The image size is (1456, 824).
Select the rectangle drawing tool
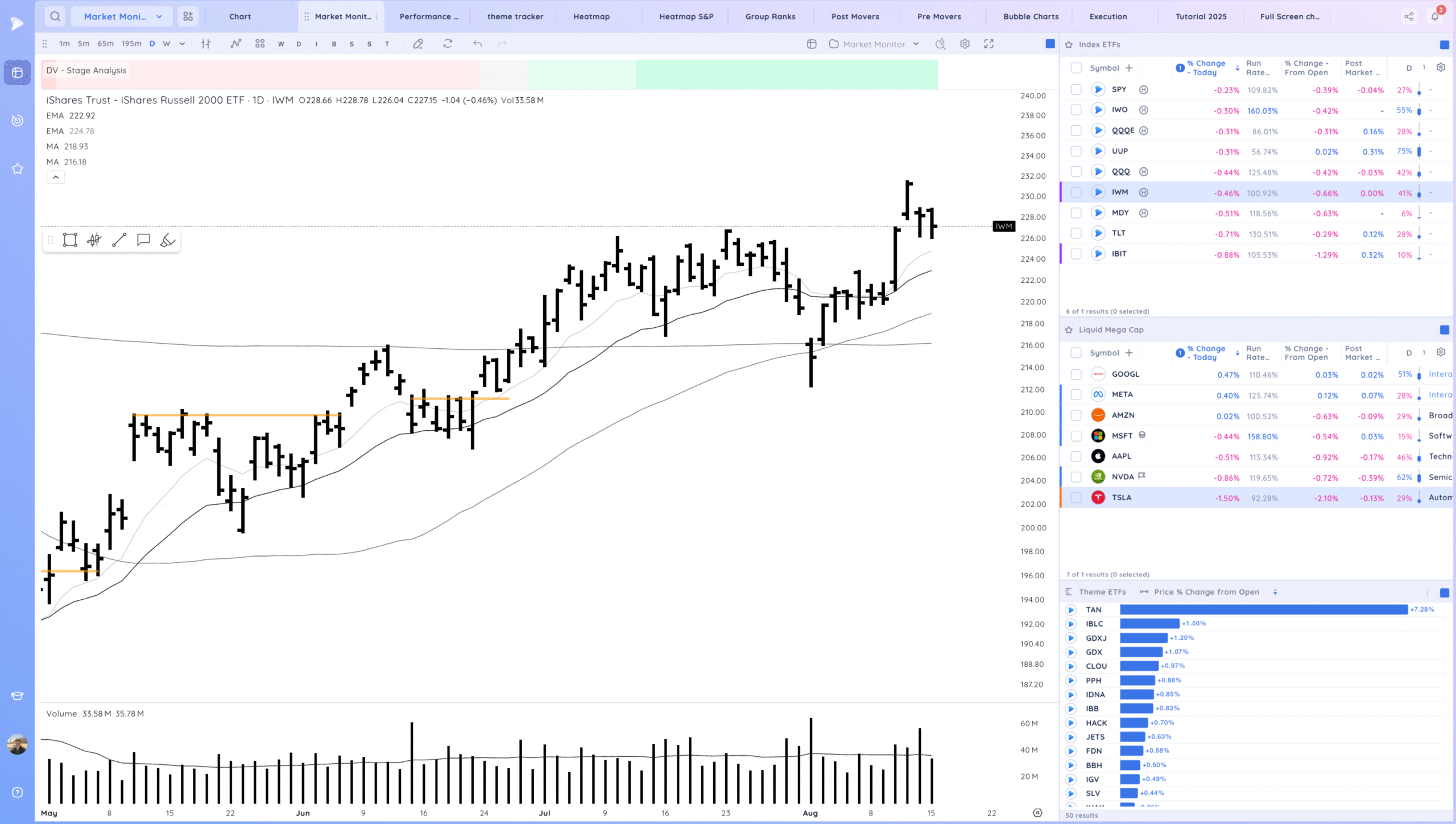tap(70, 240)
